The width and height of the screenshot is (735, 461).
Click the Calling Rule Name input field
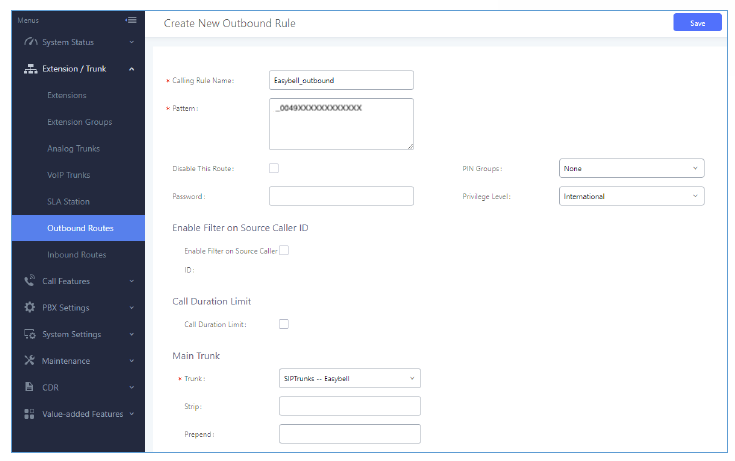point(341,80)
